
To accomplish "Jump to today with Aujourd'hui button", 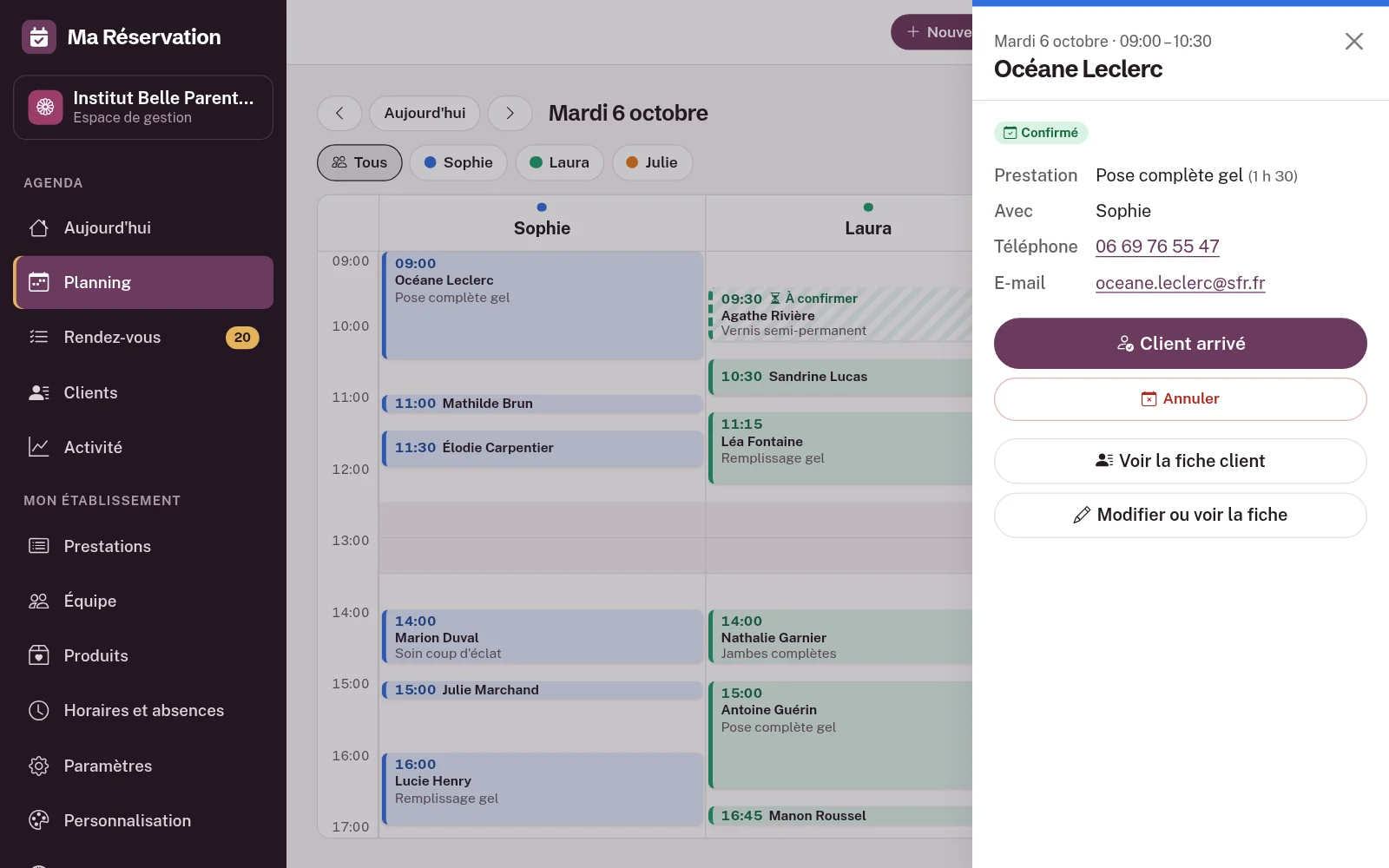I will [425, 113].
